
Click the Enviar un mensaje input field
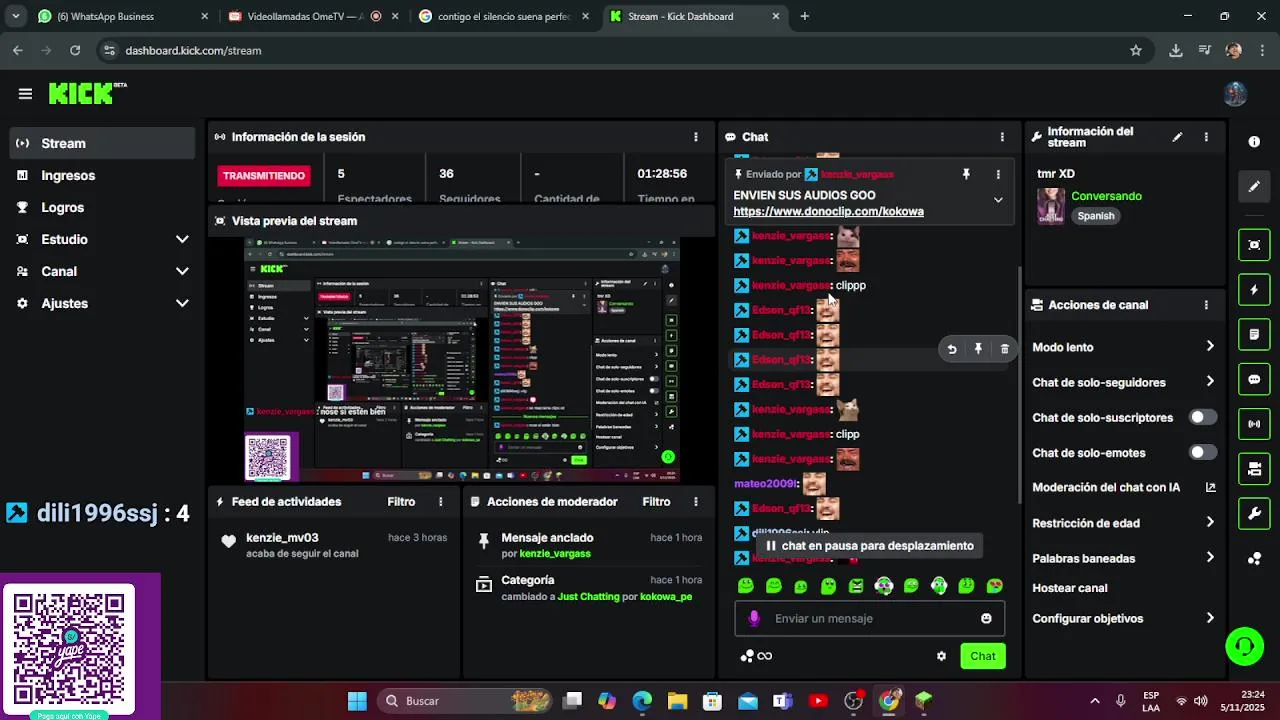pos(869,619)
